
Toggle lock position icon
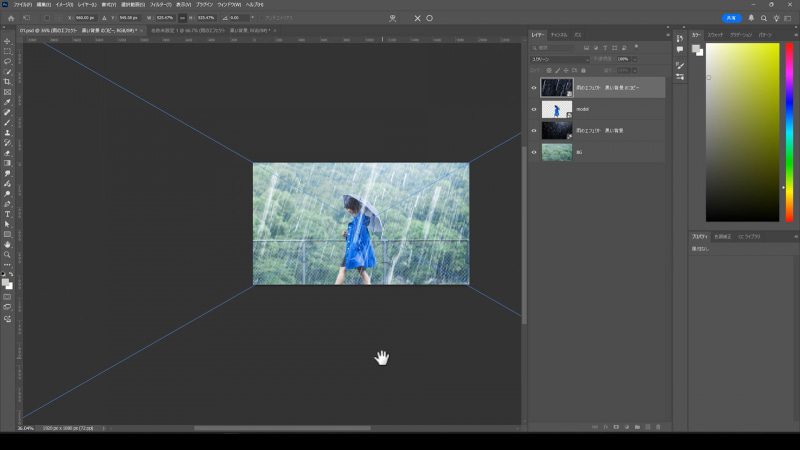click(566, 70)
